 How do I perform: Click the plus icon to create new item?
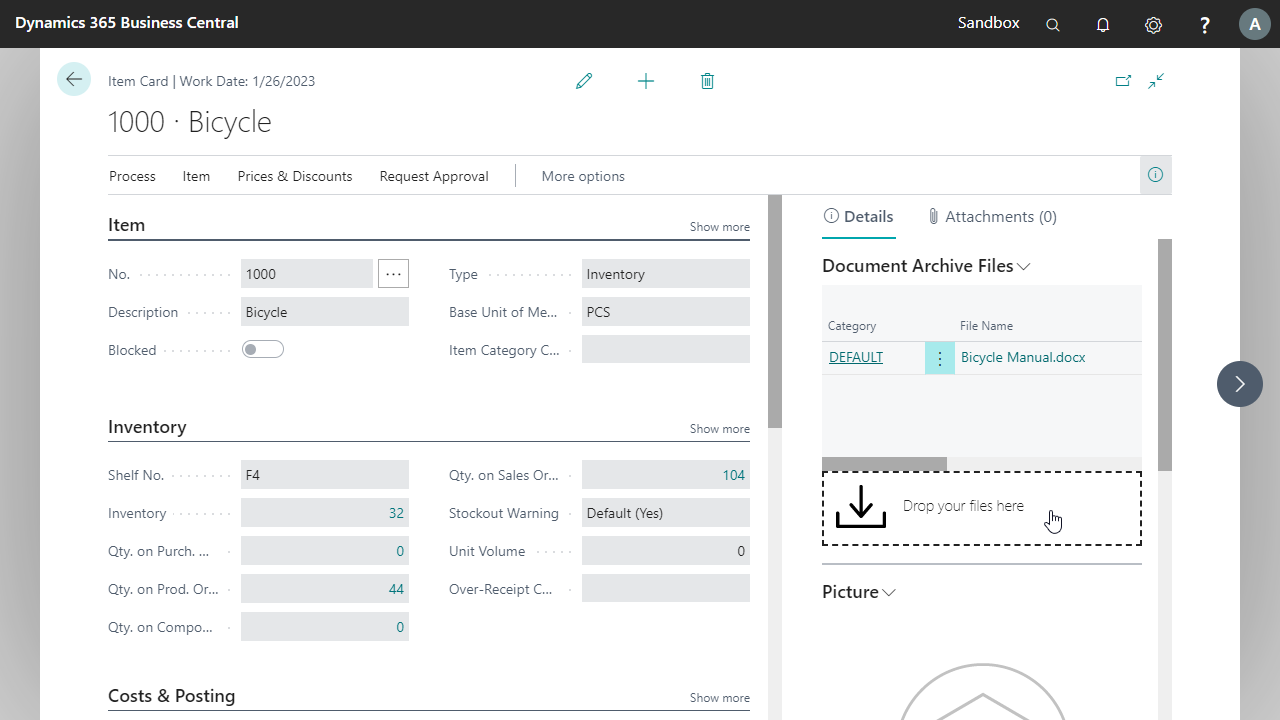pos(646,81)
